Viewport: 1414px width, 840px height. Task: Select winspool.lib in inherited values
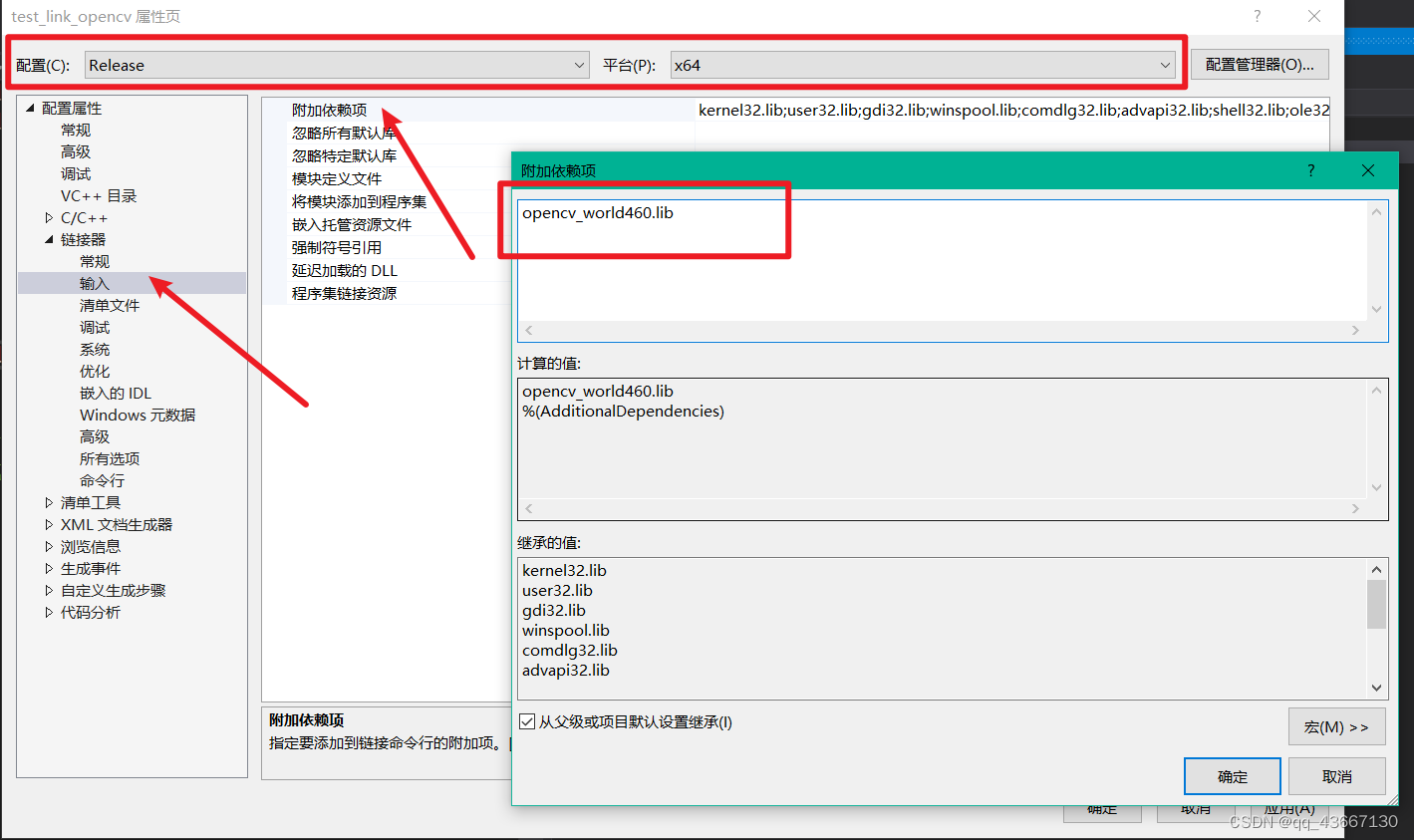click(566, 630)
